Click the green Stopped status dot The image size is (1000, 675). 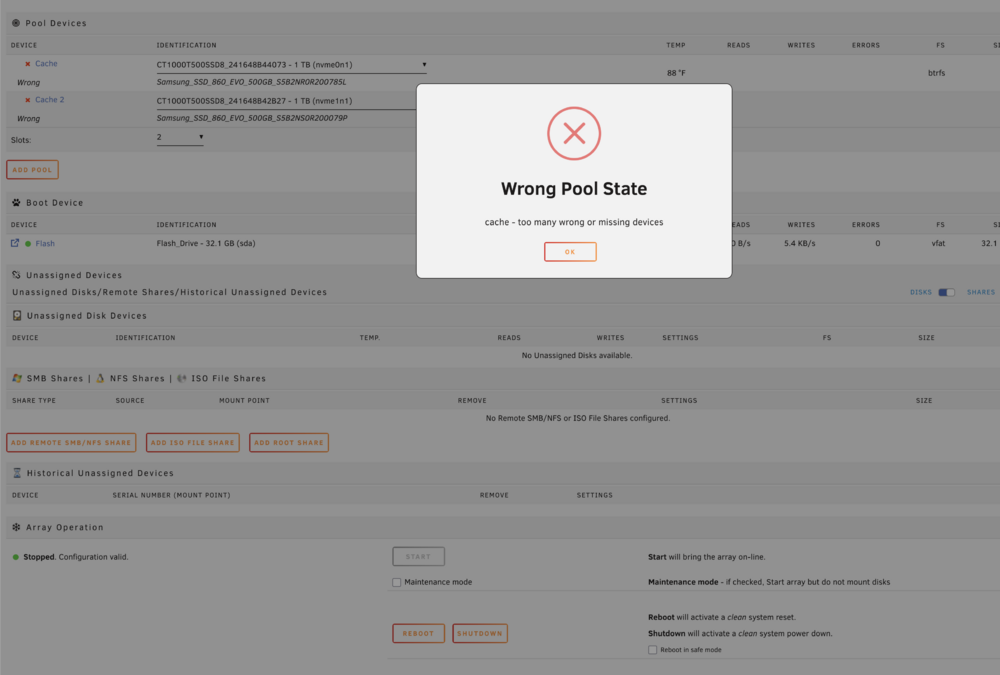(x=16, y=557)
